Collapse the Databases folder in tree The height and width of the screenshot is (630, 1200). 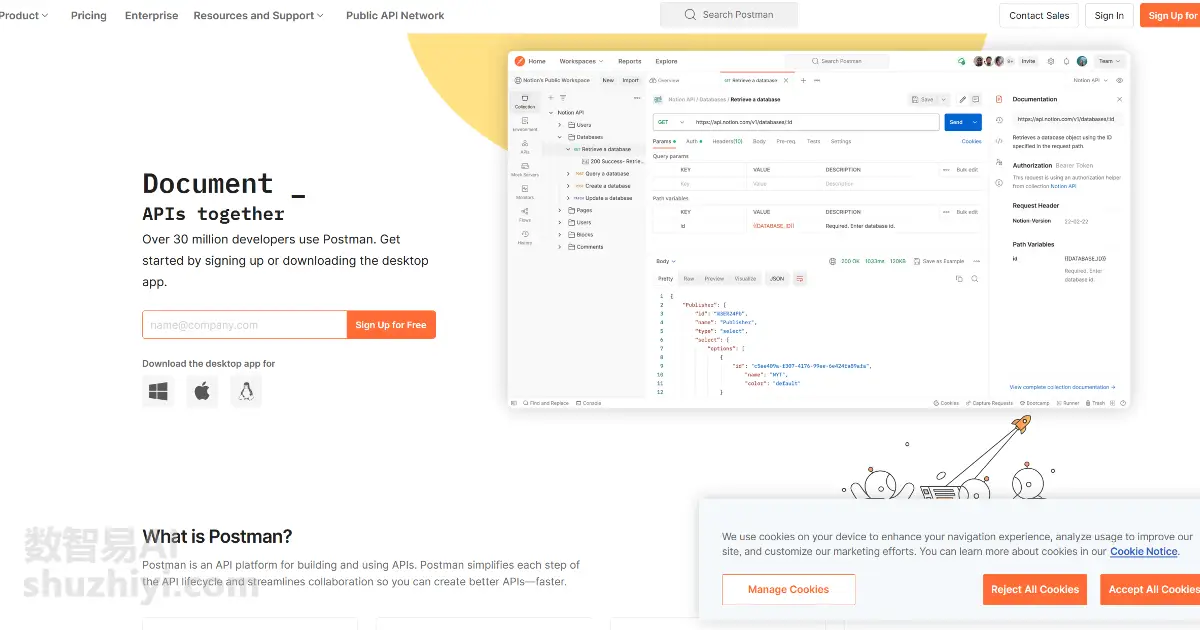[560, 137]
